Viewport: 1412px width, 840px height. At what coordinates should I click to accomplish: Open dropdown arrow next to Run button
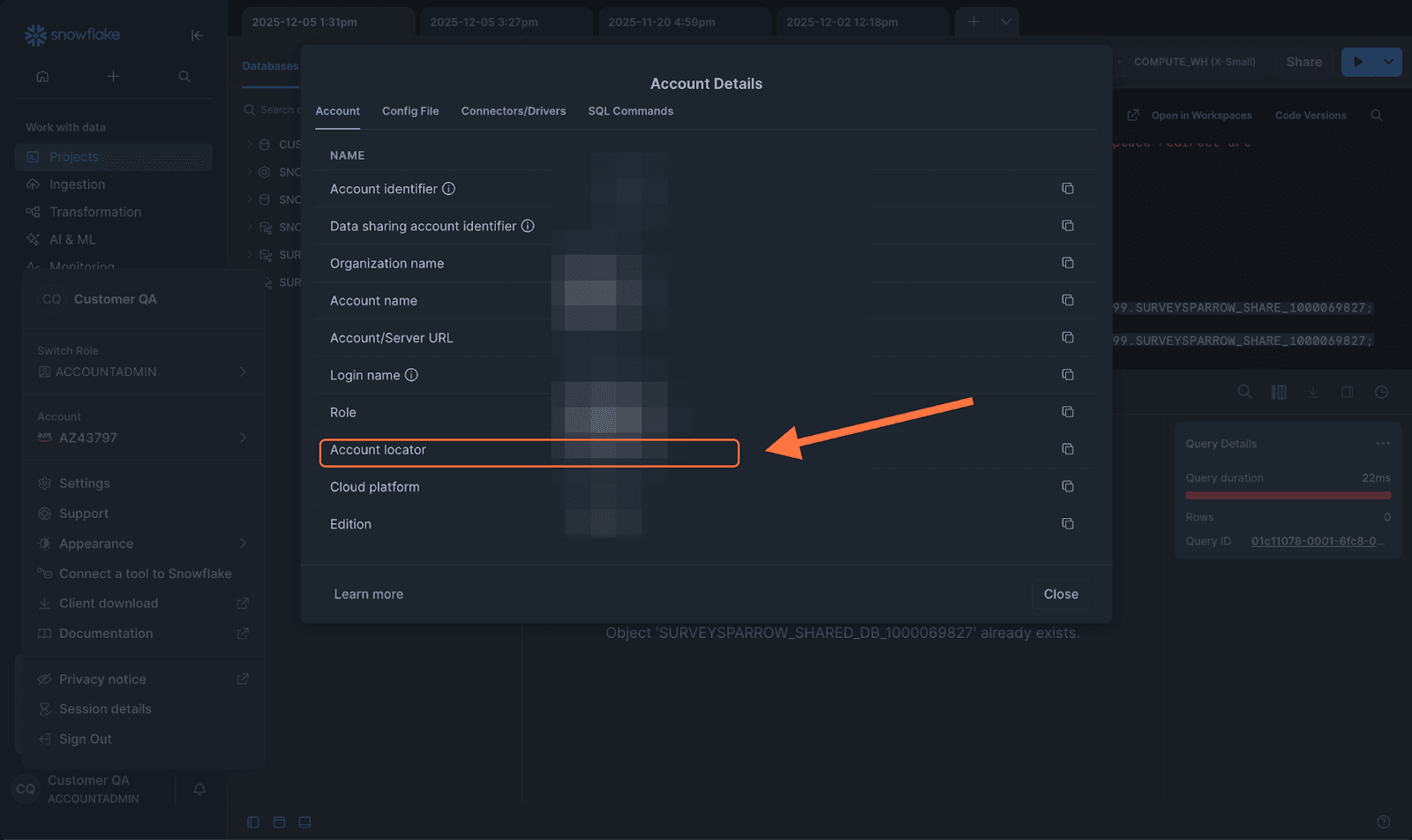1388,62
